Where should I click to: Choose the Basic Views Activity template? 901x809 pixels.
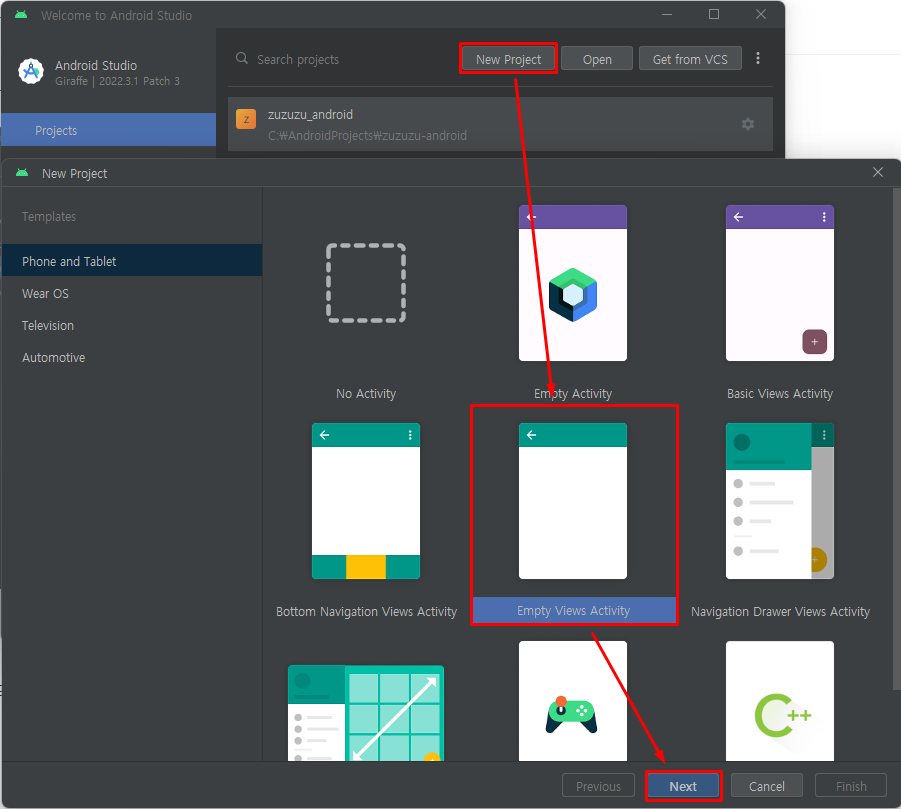(x=779, y=283)
